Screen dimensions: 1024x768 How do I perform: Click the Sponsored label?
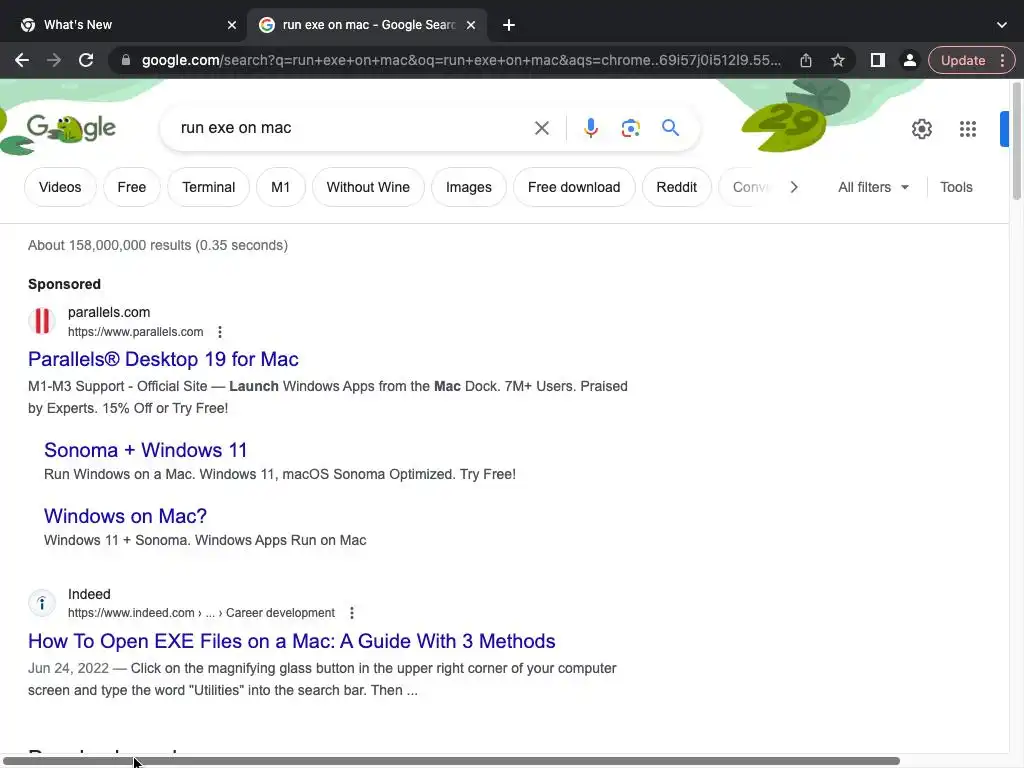tap(65, 284)
